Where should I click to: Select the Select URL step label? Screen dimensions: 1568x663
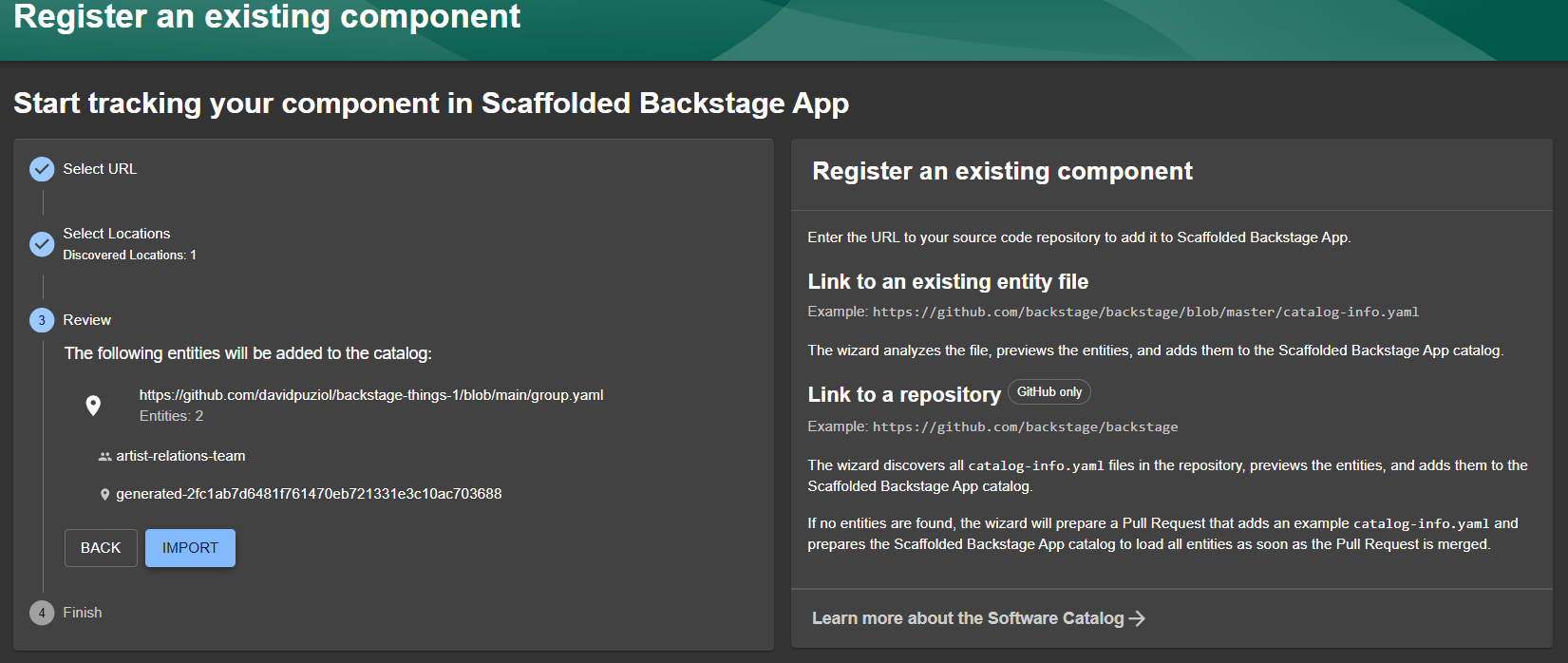100,169
